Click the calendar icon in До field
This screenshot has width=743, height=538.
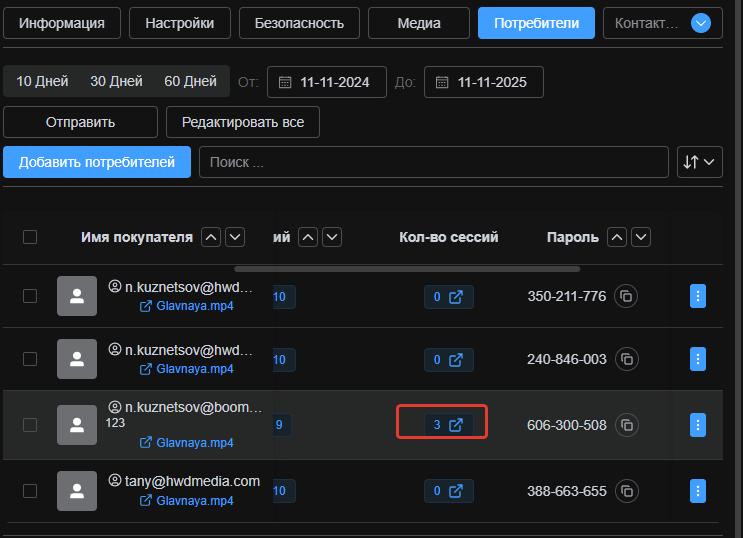(x=442, y=82)
